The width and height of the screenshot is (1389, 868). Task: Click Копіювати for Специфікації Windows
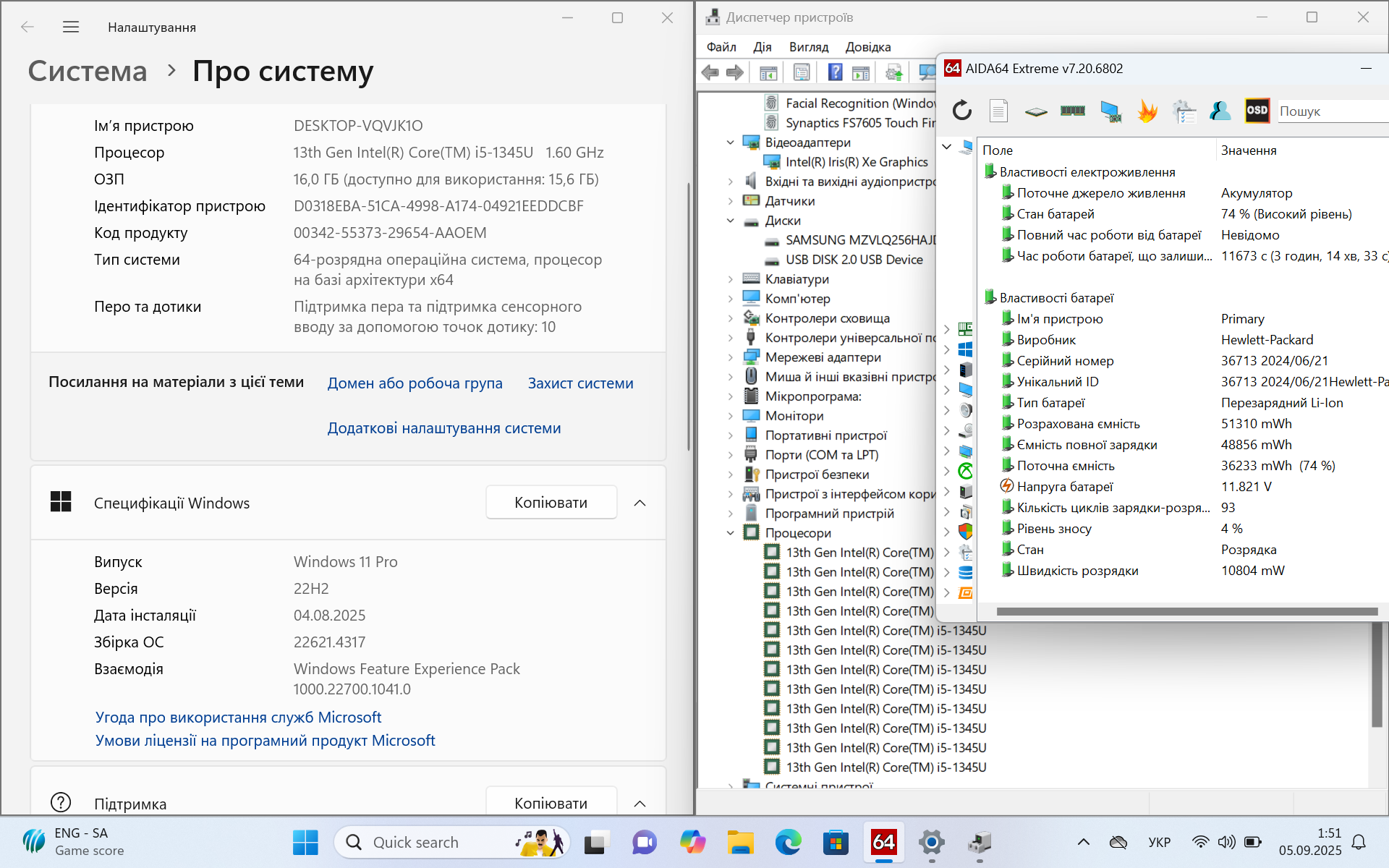[x=551, y=503]
